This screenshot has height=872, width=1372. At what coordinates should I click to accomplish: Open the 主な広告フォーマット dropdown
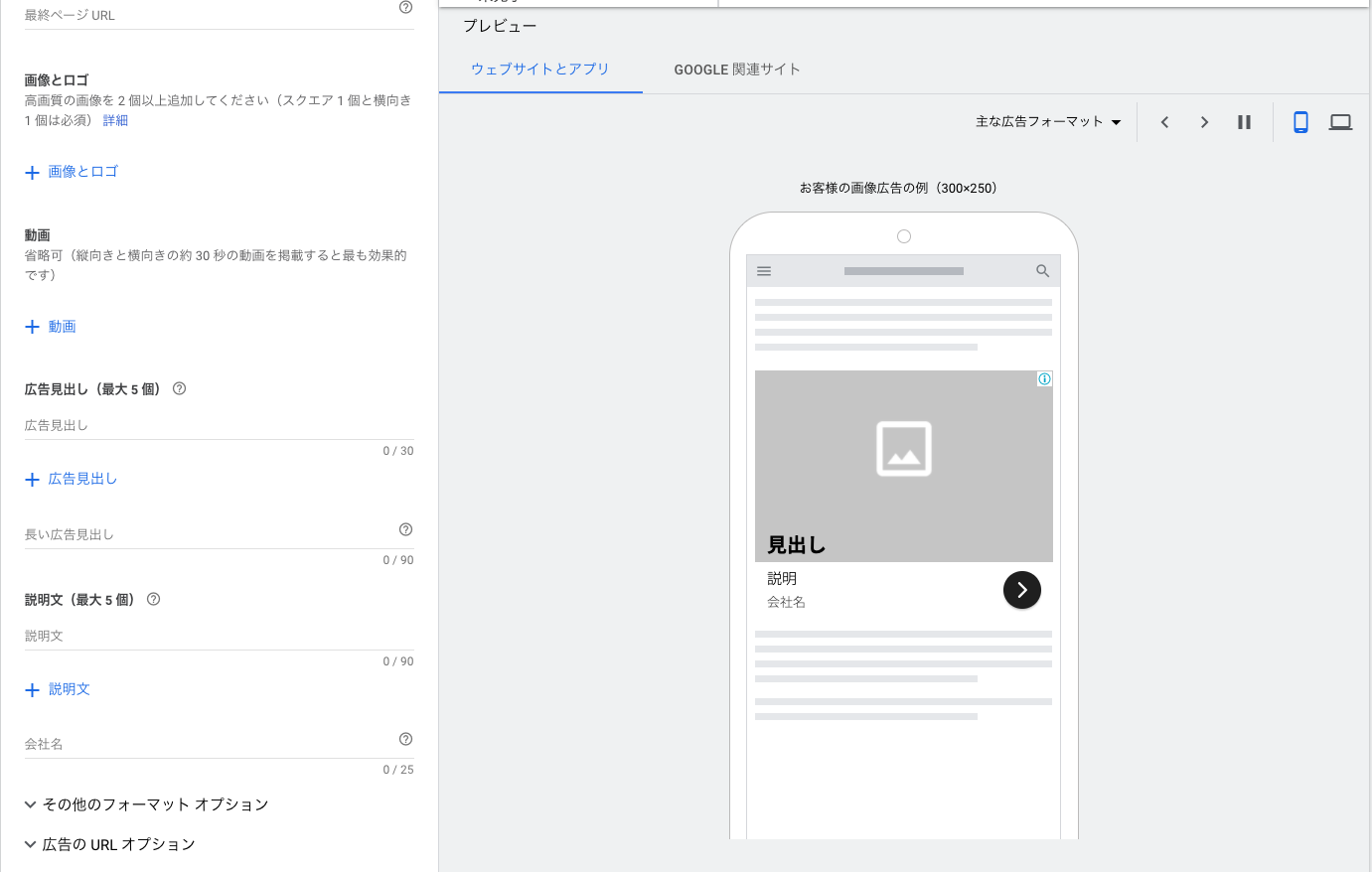[1048, 122]
